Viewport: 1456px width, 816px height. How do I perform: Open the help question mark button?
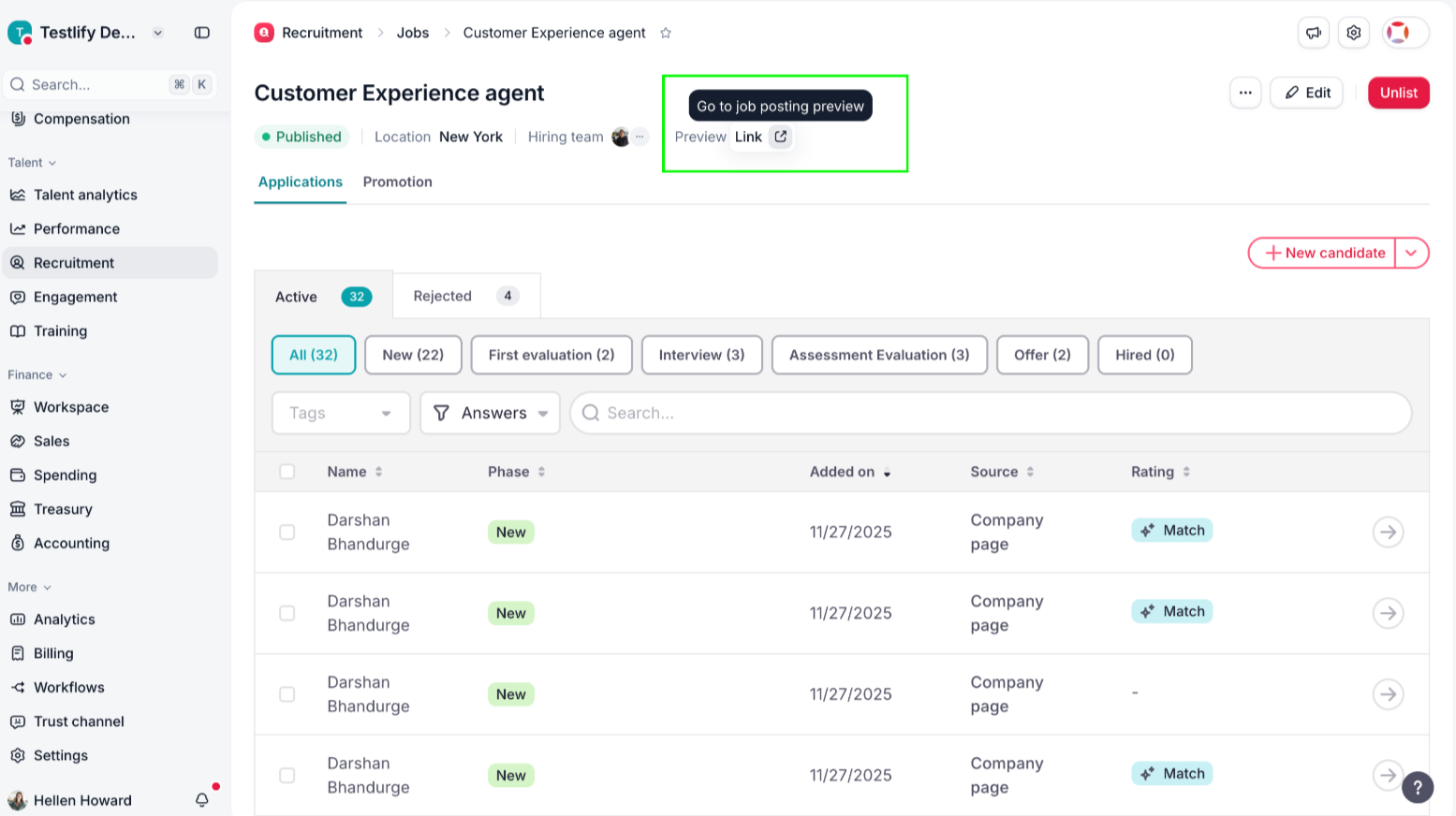click(x=1418, y=787)
